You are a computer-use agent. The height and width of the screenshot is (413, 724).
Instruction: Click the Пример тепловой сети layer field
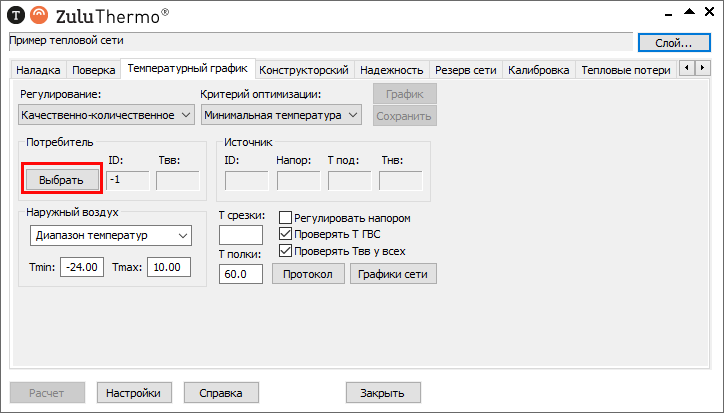pyautogui.click(x=321, y=41)
